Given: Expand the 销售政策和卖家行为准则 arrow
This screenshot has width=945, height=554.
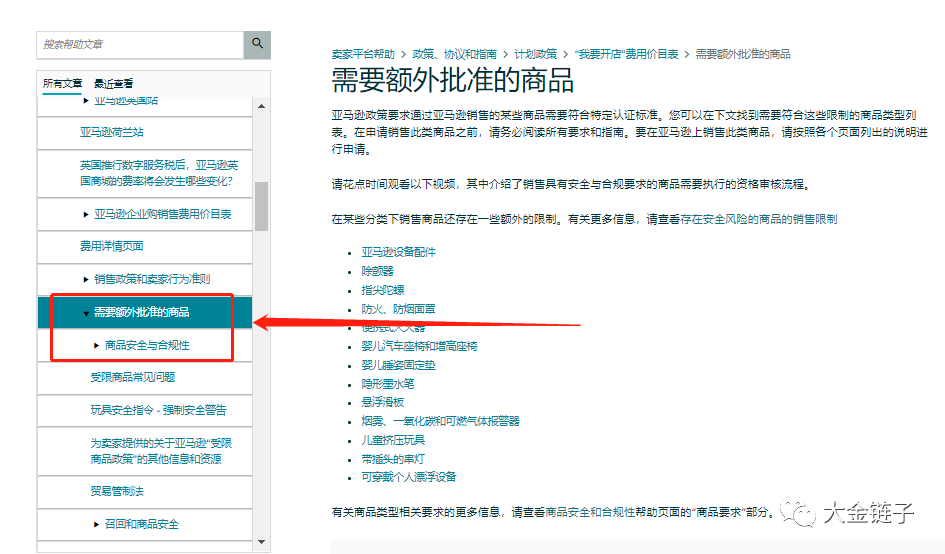Looking at the screenshot, I should 86,279.
